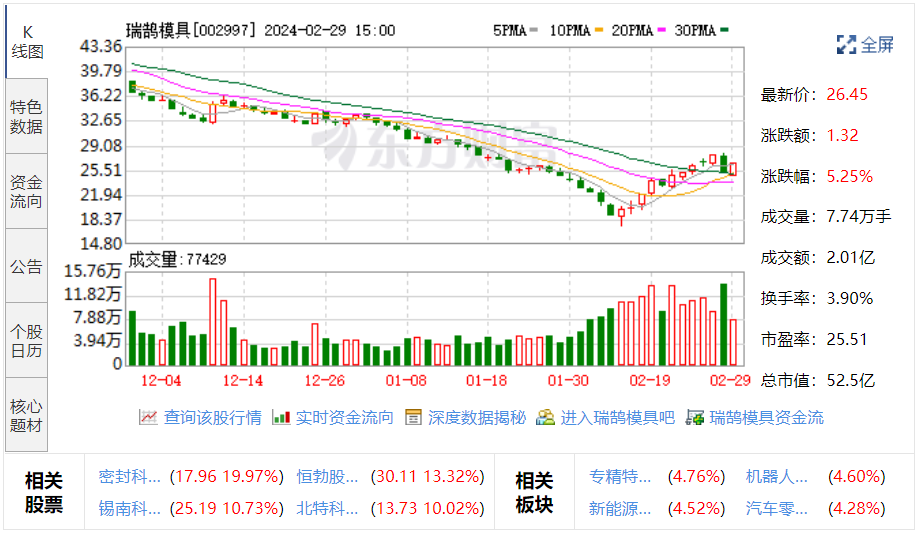919x534 pixels.
Task: Click the turnover value 2.01亿
Action: pos(850,257)
